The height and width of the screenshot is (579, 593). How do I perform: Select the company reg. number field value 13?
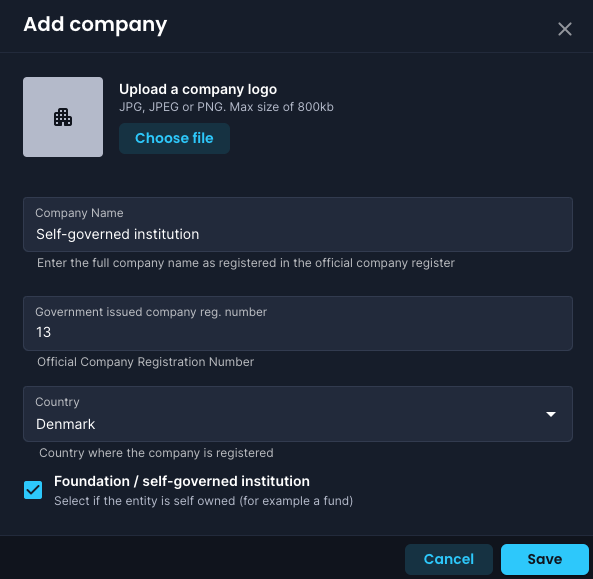pyautogui.click(x=43, y=332)
